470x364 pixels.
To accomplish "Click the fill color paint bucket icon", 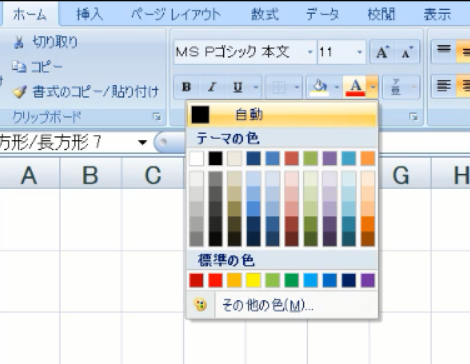I will click(319, 87).
